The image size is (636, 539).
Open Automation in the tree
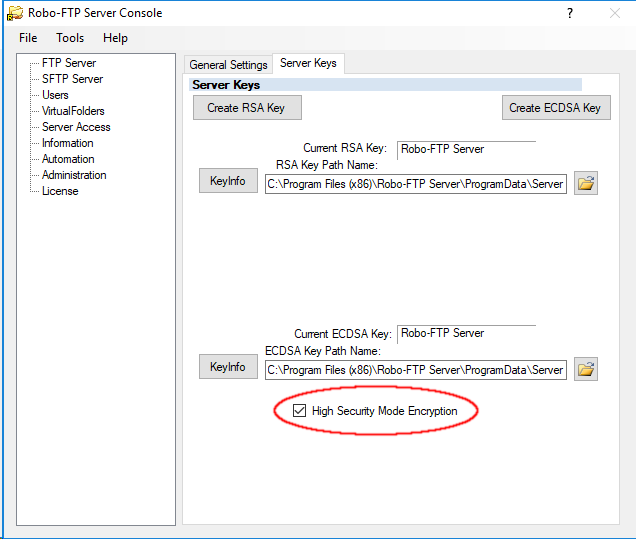pyautogui.click(x=68, y=159)
